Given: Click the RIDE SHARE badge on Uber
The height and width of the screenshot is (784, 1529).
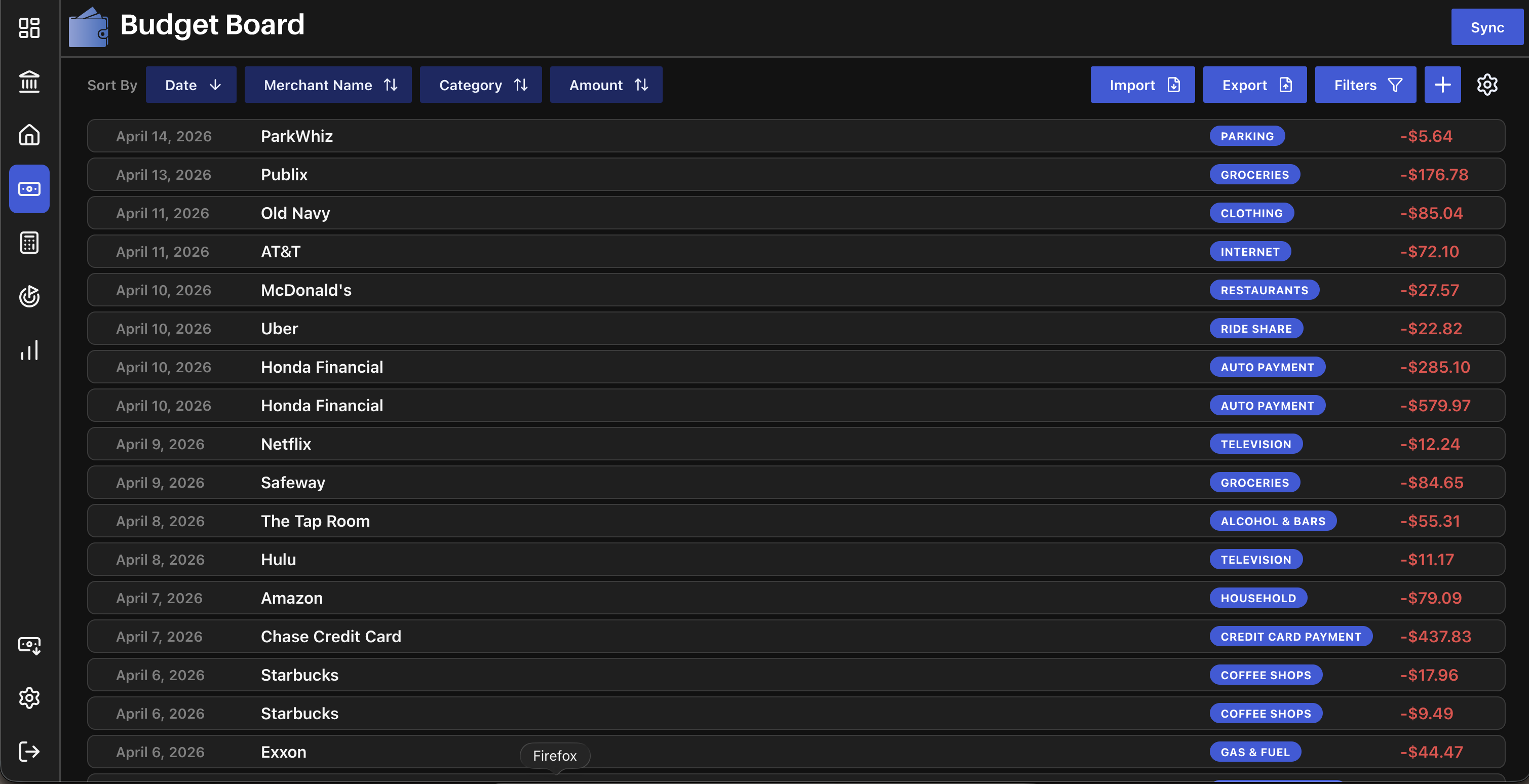Looking at the screenshot, I should point(1256,329).
